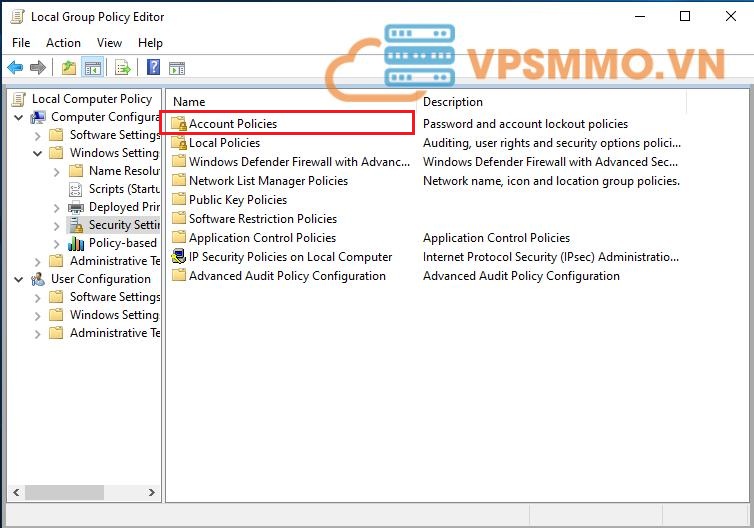
Task: Toggle the Show/Hide Console Tree icon
Action: [92, 67]
